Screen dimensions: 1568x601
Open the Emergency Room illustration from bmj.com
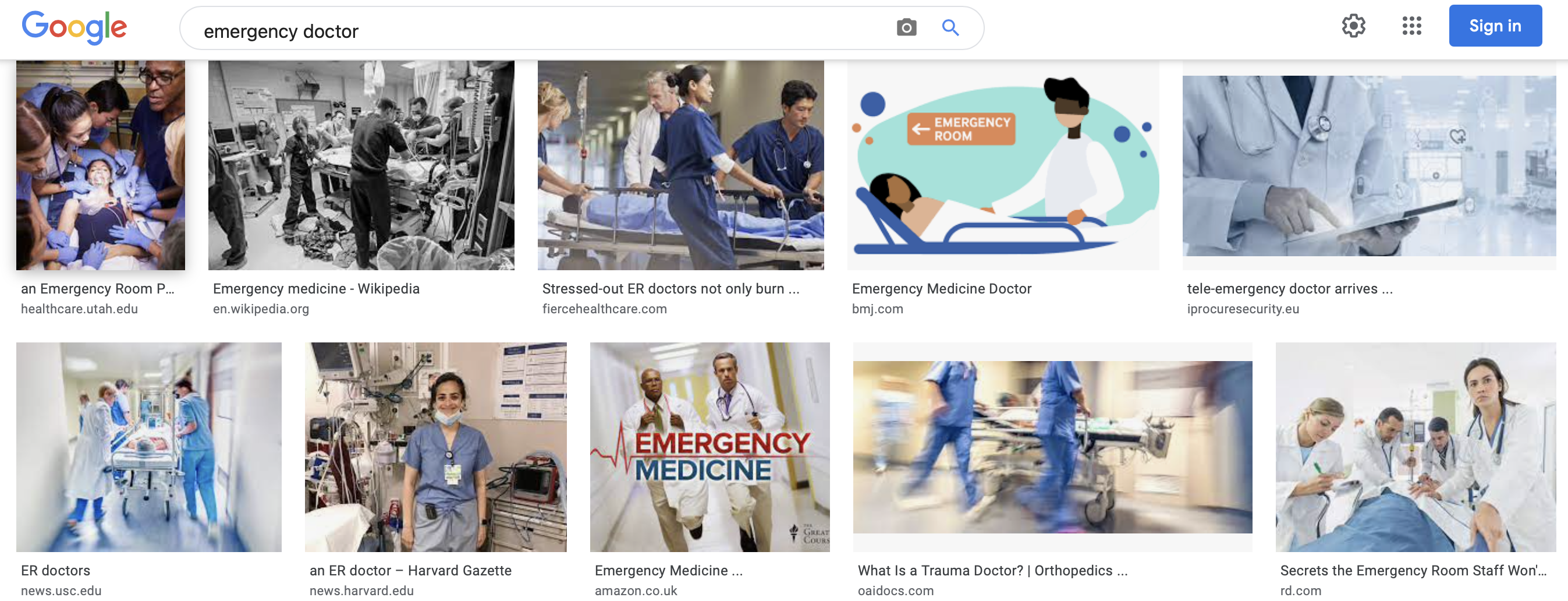(1002, 165)
